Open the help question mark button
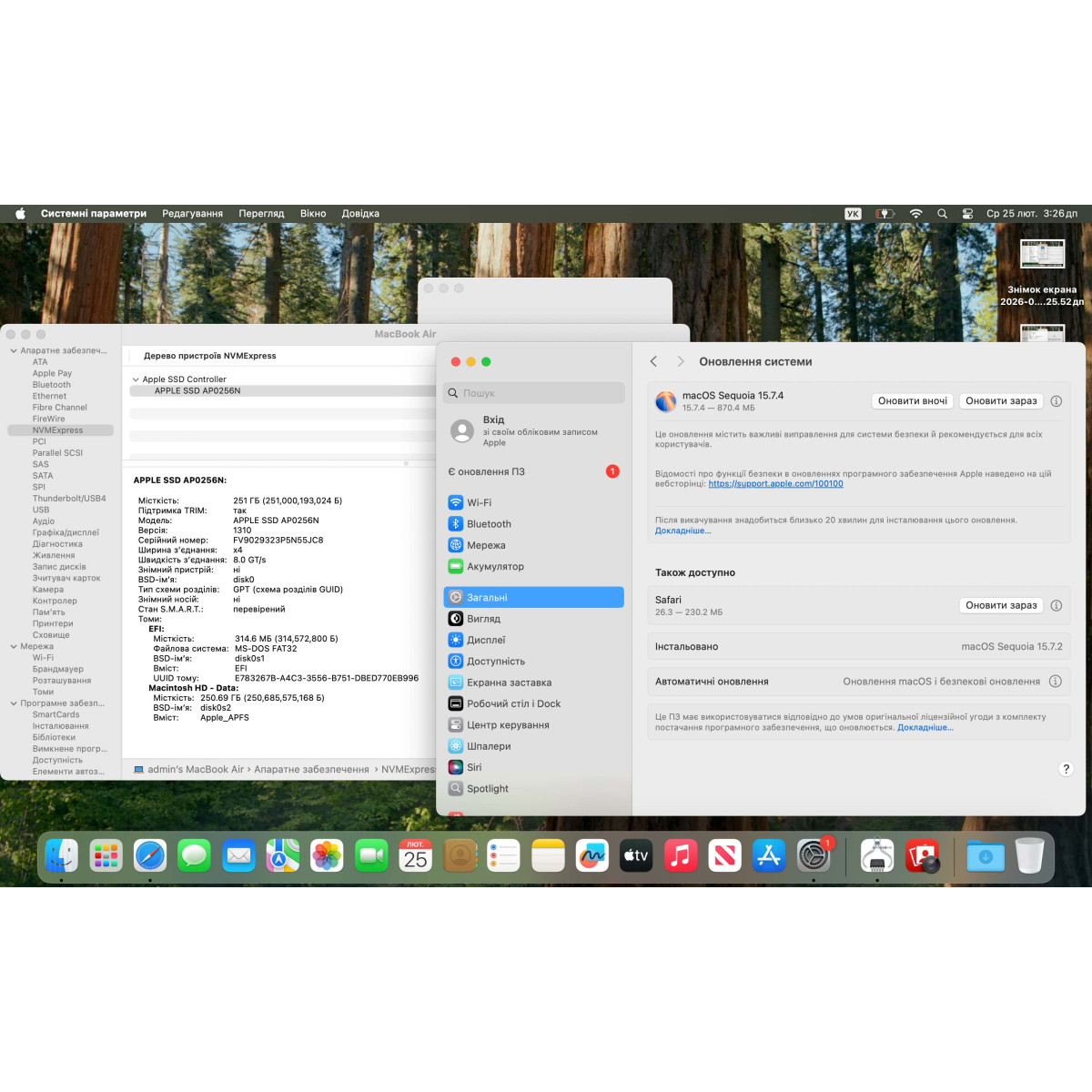Screen dimensions: 1092x1092 pyautogui.click(x=1066, y=769)
